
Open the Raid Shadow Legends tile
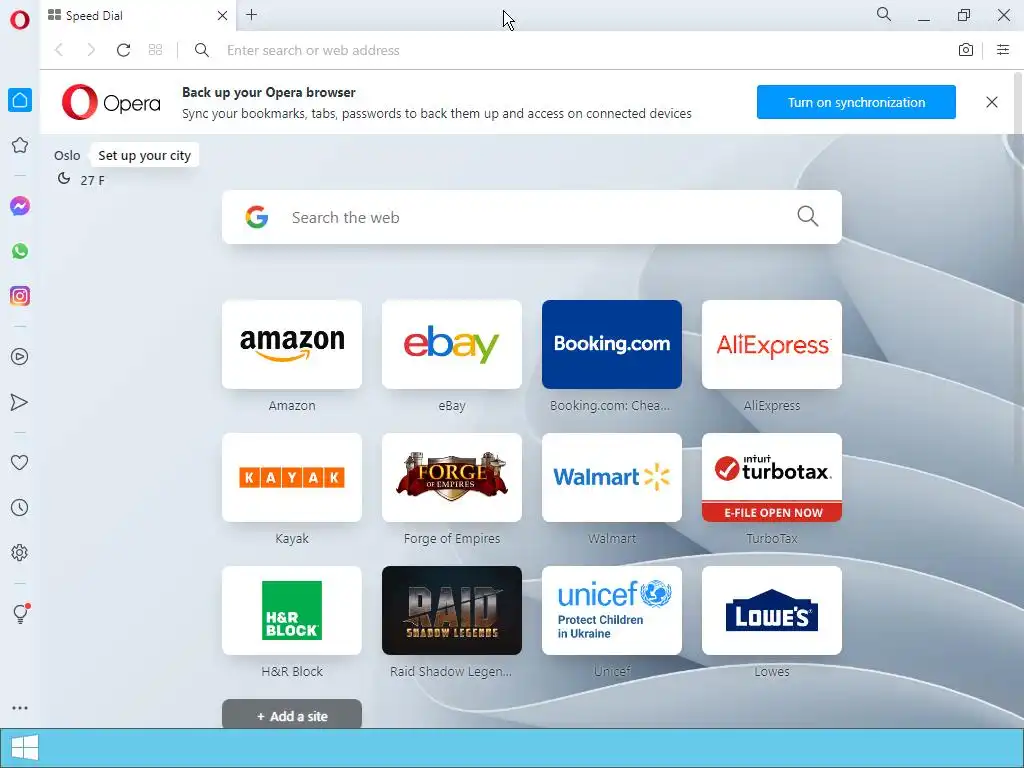click(x=452, y=611)
